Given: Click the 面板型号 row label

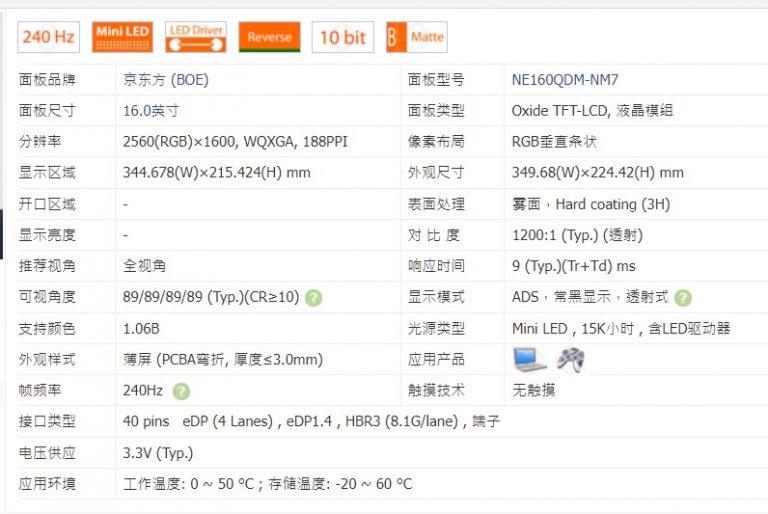Looking at the screenshot, I should [x=436, y=79].
